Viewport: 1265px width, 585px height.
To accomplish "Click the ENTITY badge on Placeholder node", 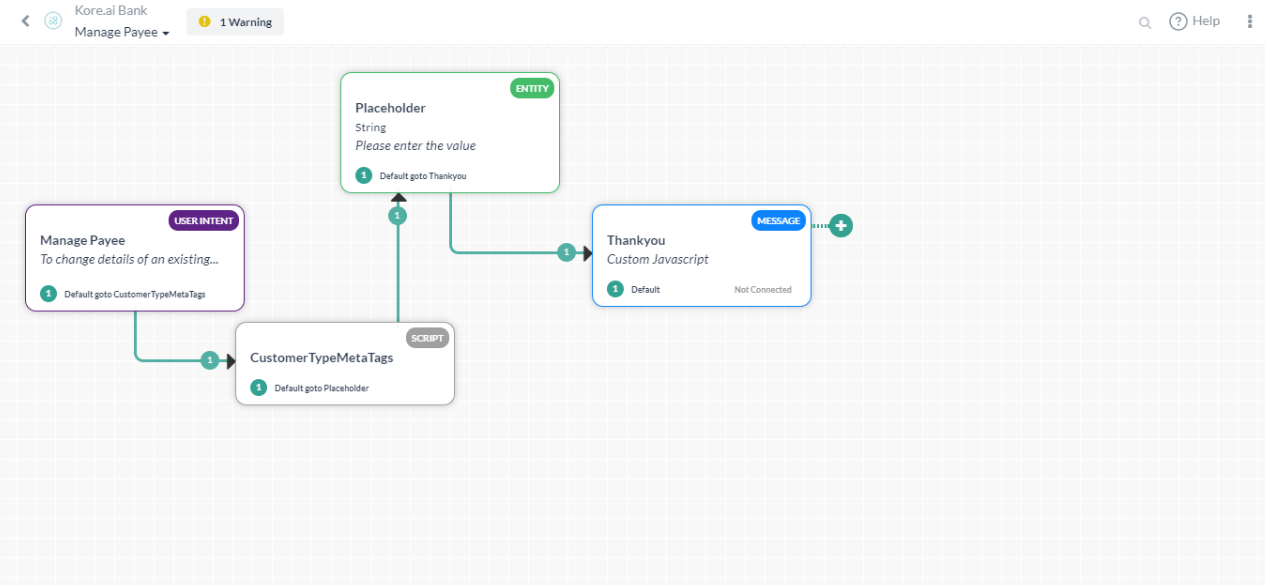I will (x=532, y=88).
